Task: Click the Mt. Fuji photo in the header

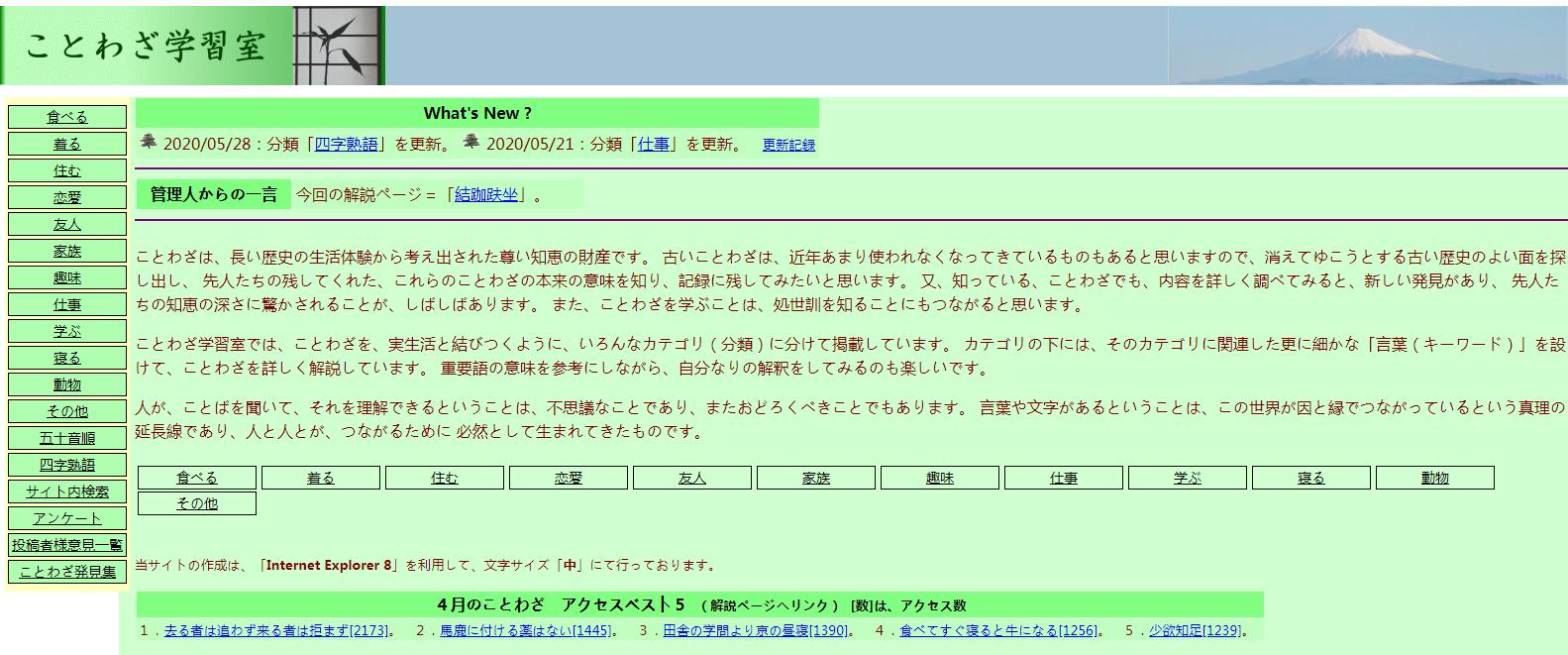Action: pos(1368,46)
